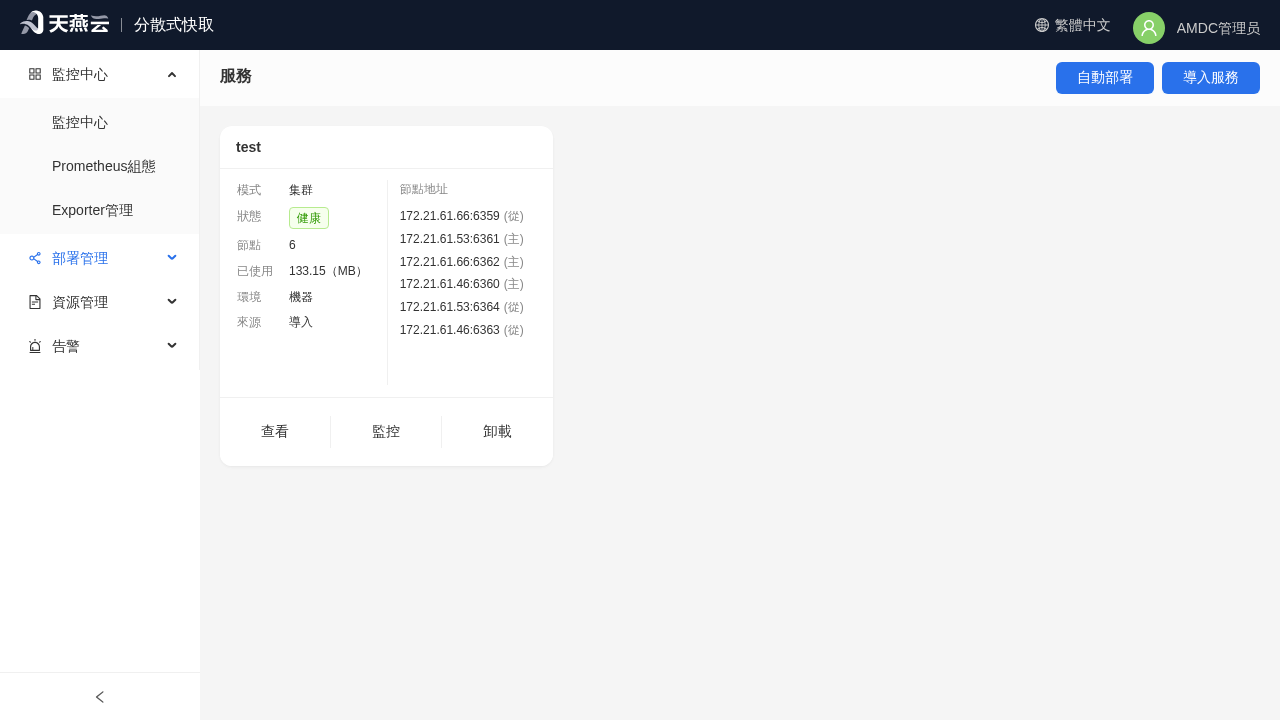Click 查看 on the test card
The width and height of the screenshot is (1280, 720).
[x=275, y=432]
